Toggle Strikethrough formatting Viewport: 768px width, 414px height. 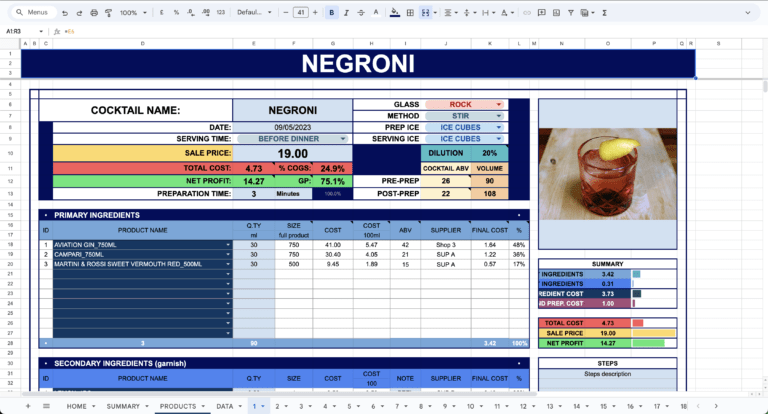pyautogui.click(x=361, y=13)
